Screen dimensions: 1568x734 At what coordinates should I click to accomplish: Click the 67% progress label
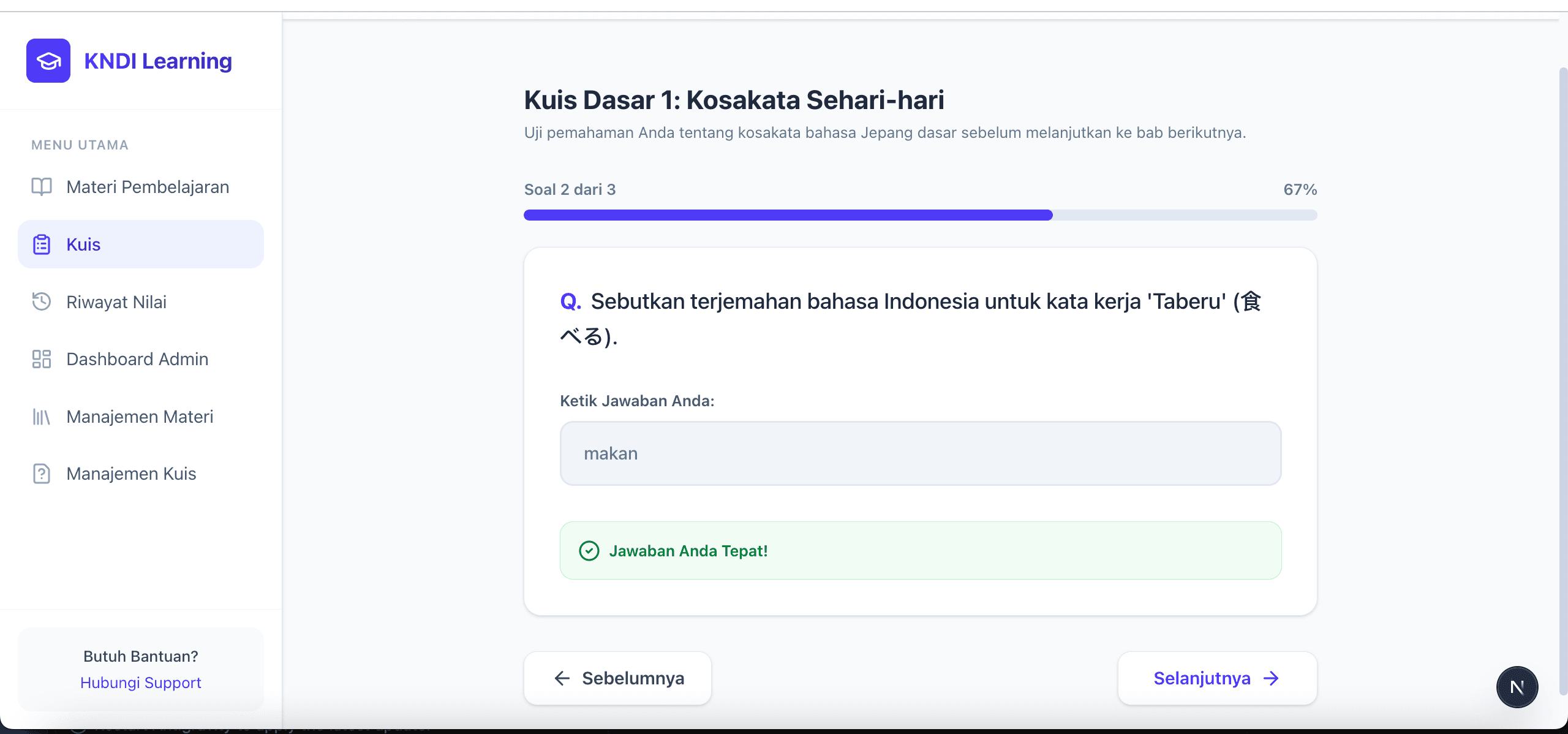tap(1300, 189)
